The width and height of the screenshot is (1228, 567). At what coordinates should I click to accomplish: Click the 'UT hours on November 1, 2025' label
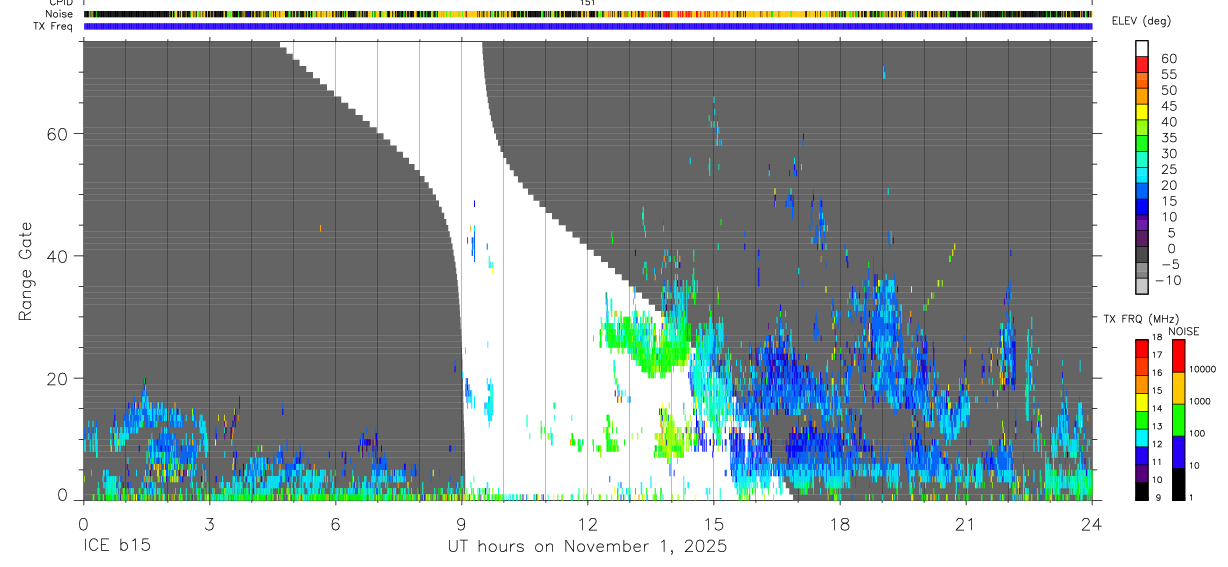(x=587, y=547)
